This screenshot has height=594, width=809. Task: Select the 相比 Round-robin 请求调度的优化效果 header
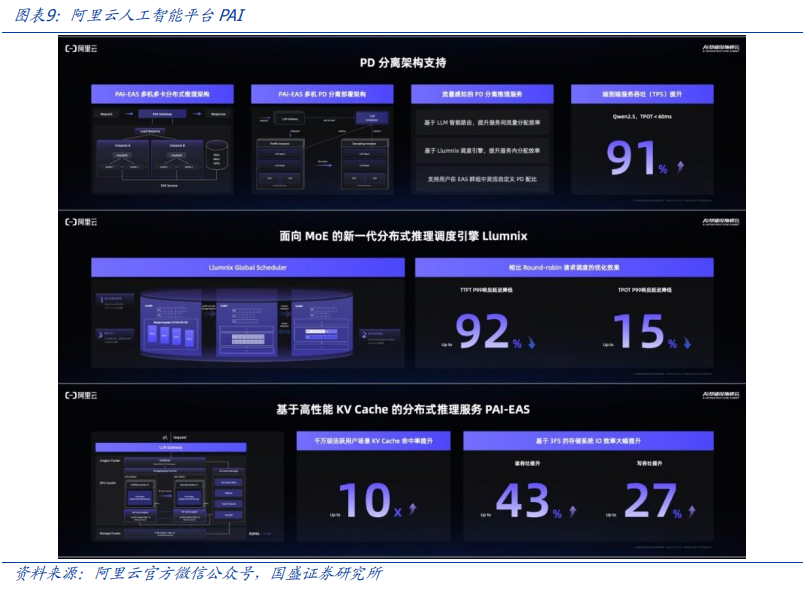(x=564, y=267)
